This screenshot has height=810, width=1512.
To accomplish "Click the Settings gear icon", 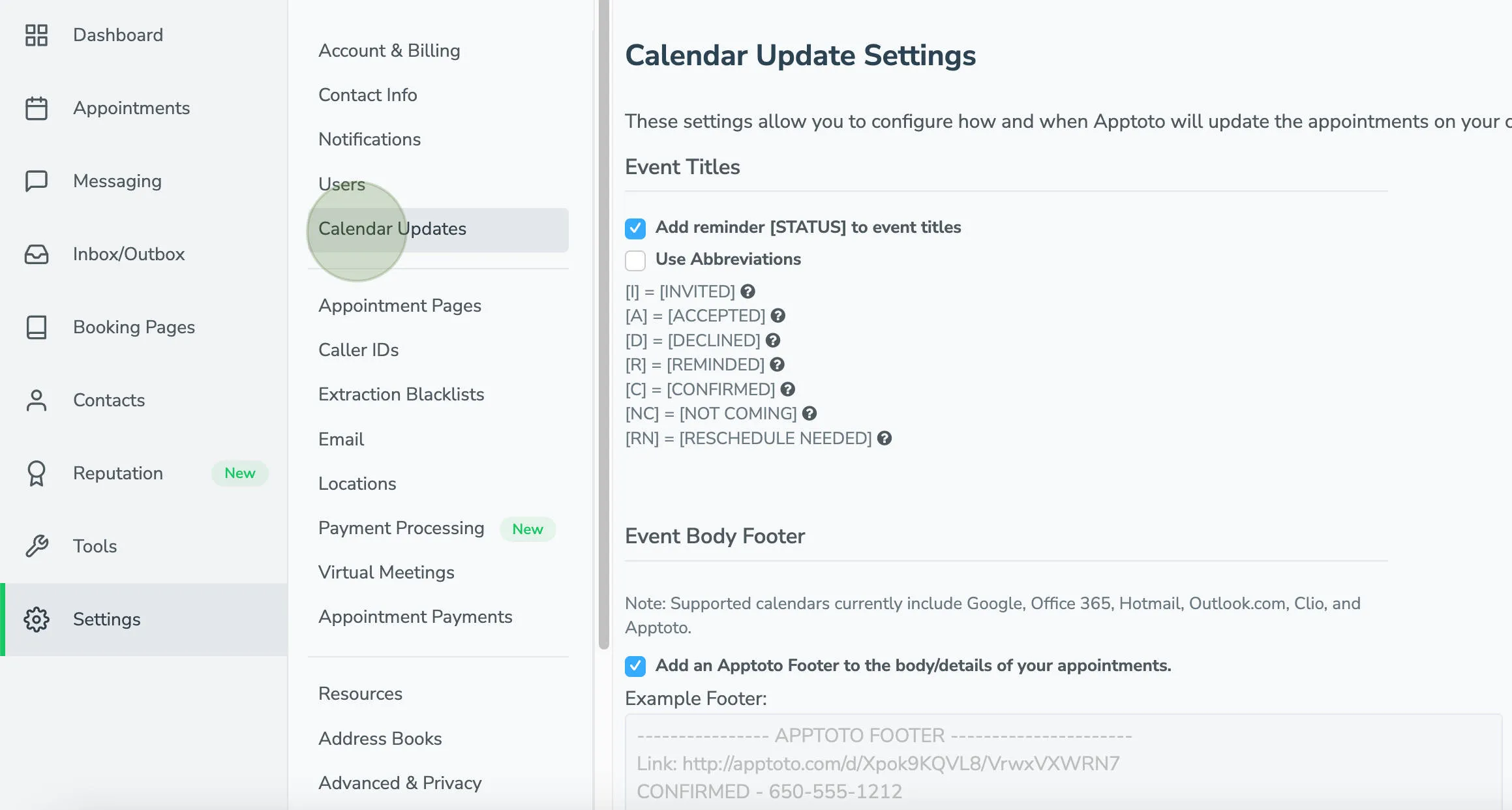I will point(36,620).
